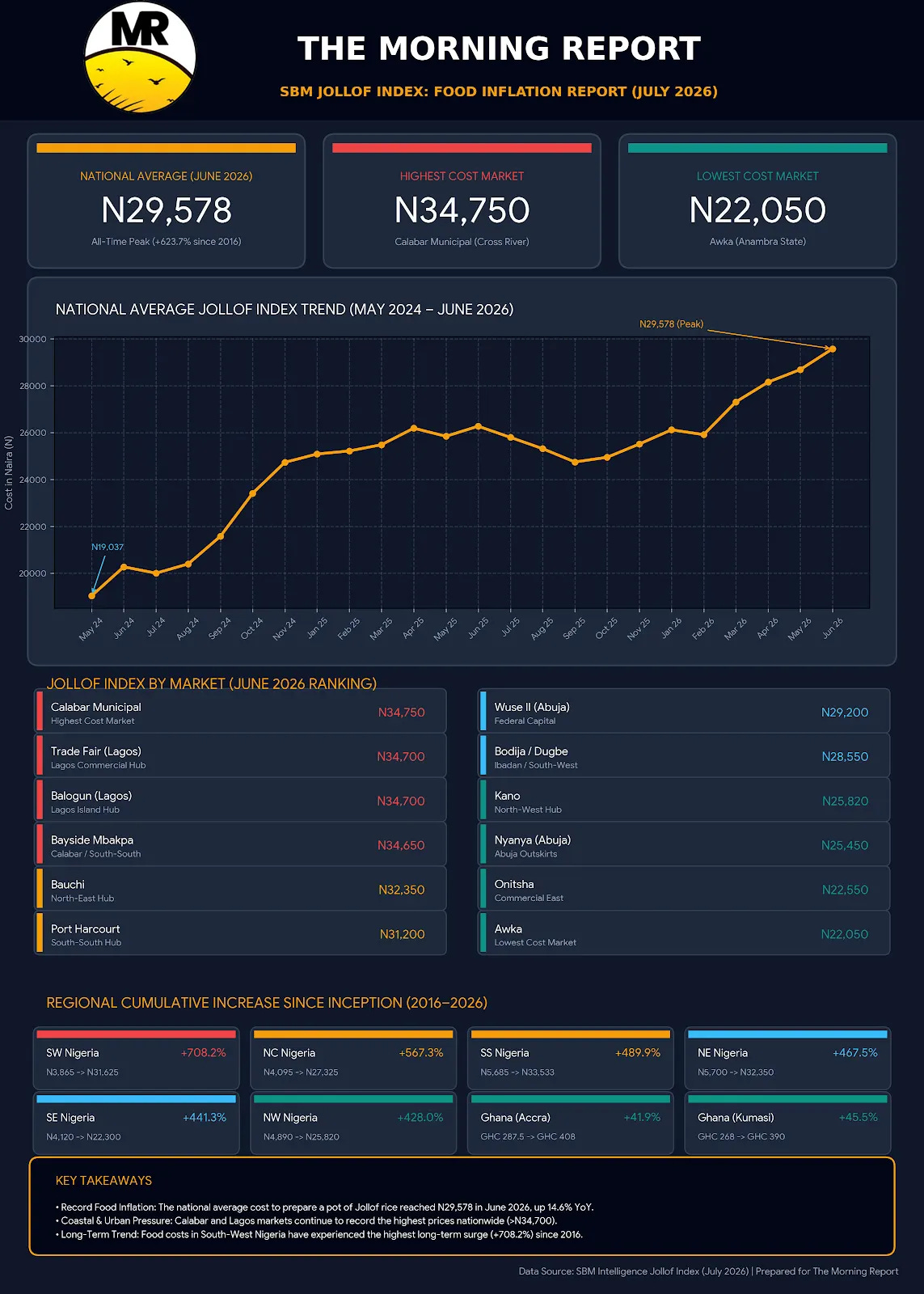Viewport: 924px width, 1294px height.
Task: Click the Cost in Naira axis title
Action: (9, 472)
